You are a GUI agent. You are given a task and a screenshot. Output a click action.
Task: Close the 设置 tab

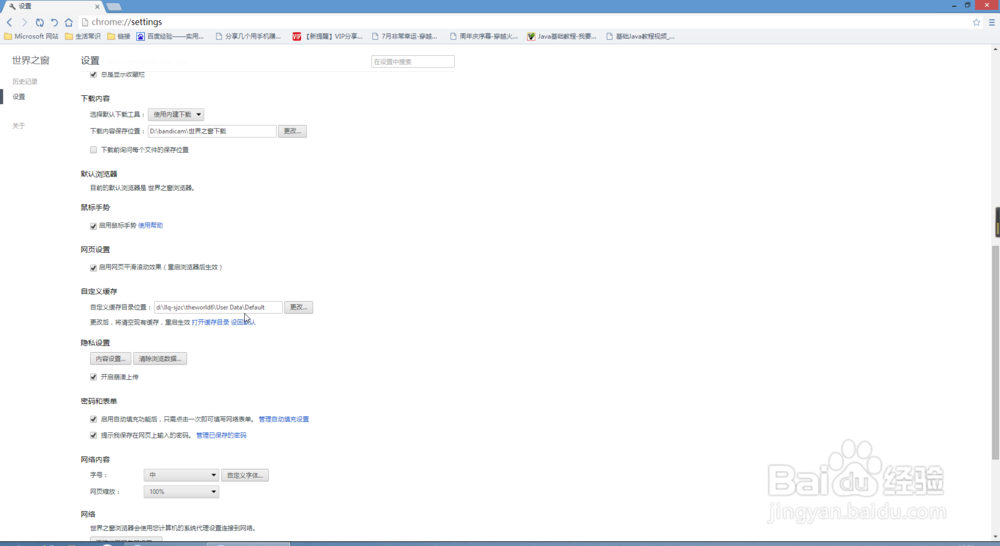click(x=97, y=6)
